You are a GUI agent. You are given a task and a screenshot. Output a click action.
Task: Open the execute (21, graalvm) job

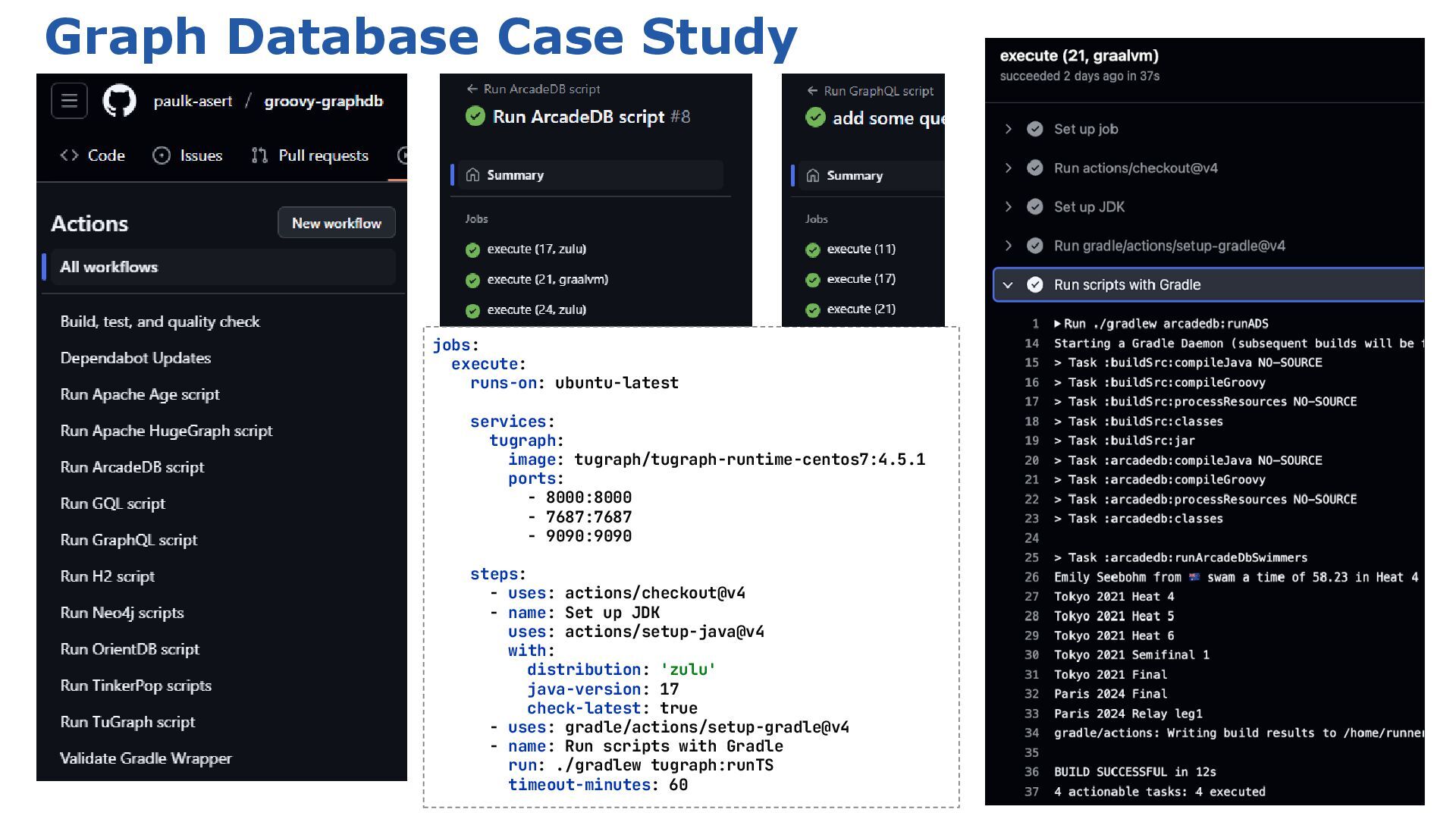click(x=548, y=280)
